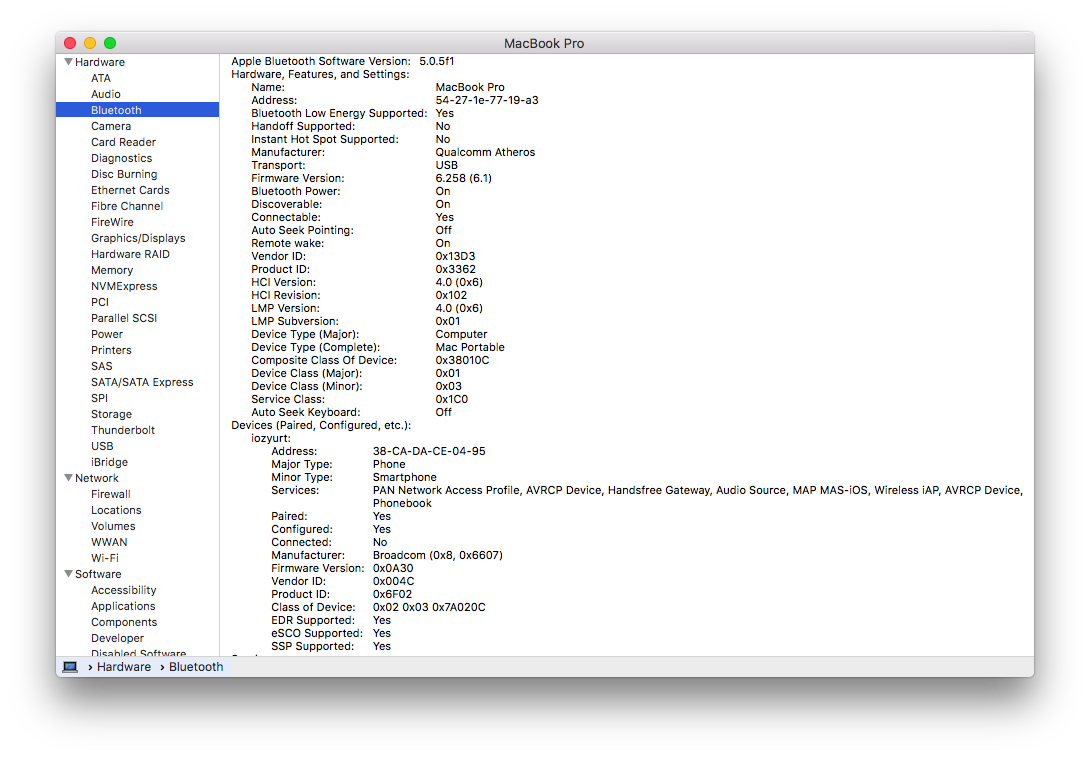1090x757 pixels.
Task: Click the green zoom window button
Action: 110,43
